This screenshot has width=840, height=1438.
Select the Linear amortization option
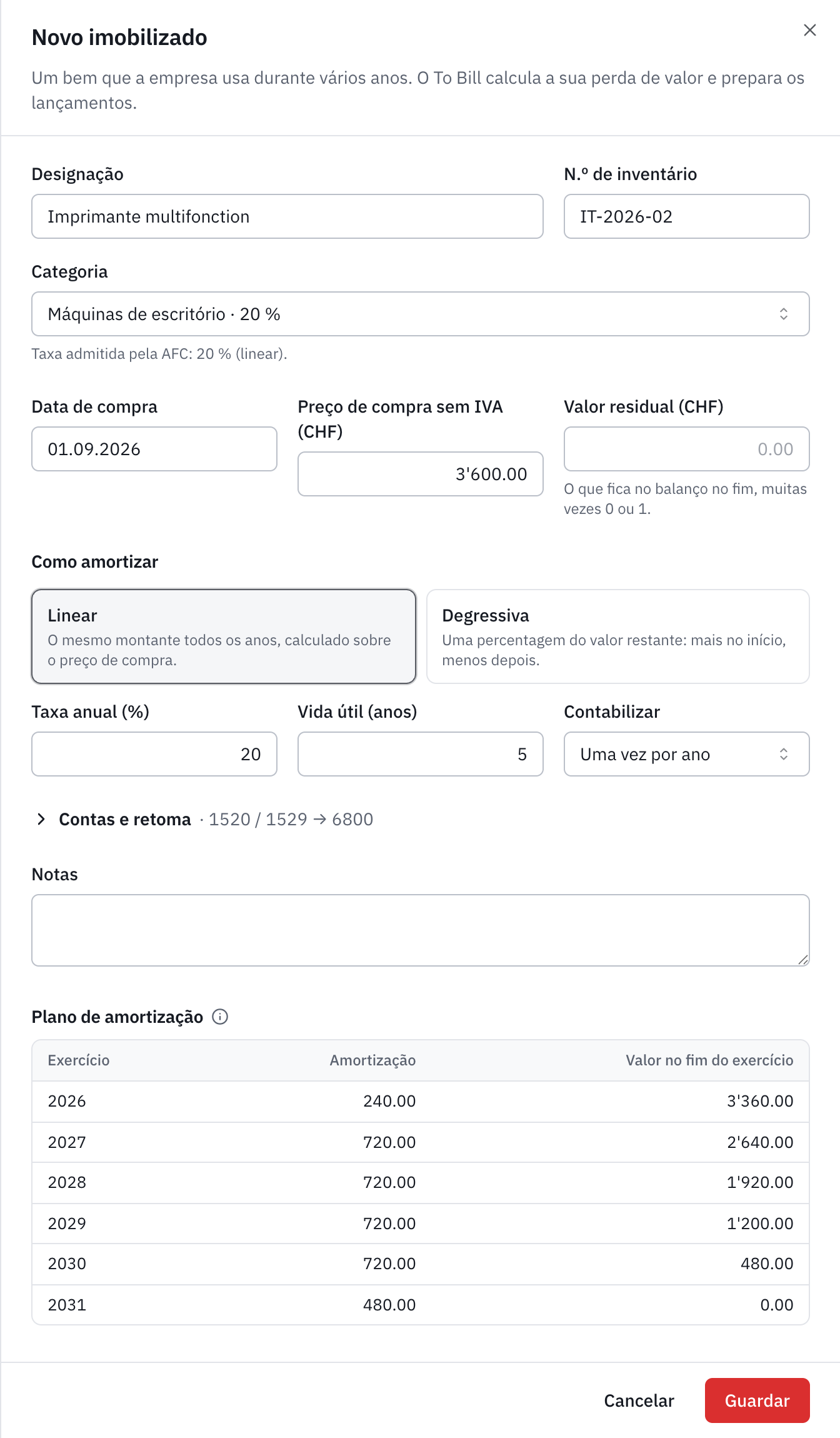pos(224,636)
